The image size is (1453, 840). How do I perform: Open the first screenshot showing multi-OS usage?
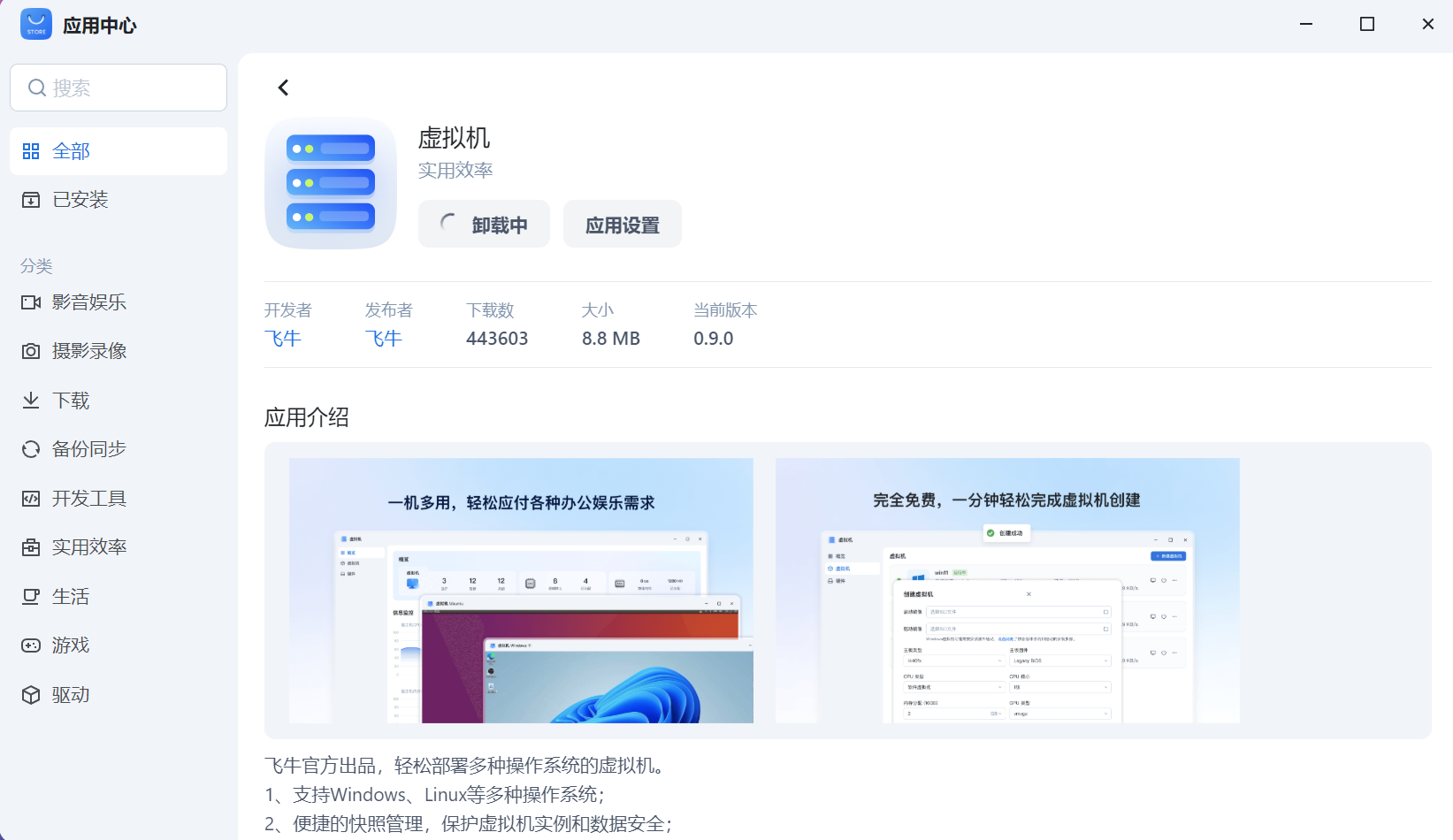[x=521, y=590]
